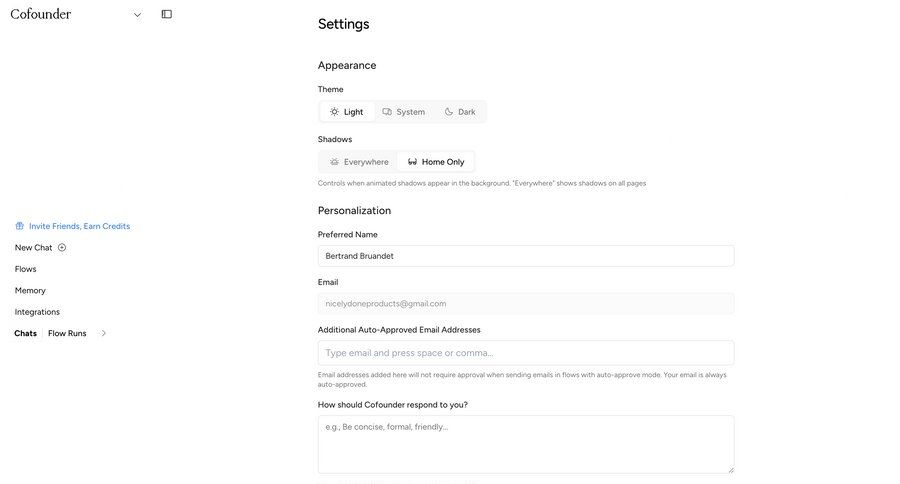Click the Home Only shadows icon

(412, 162)
